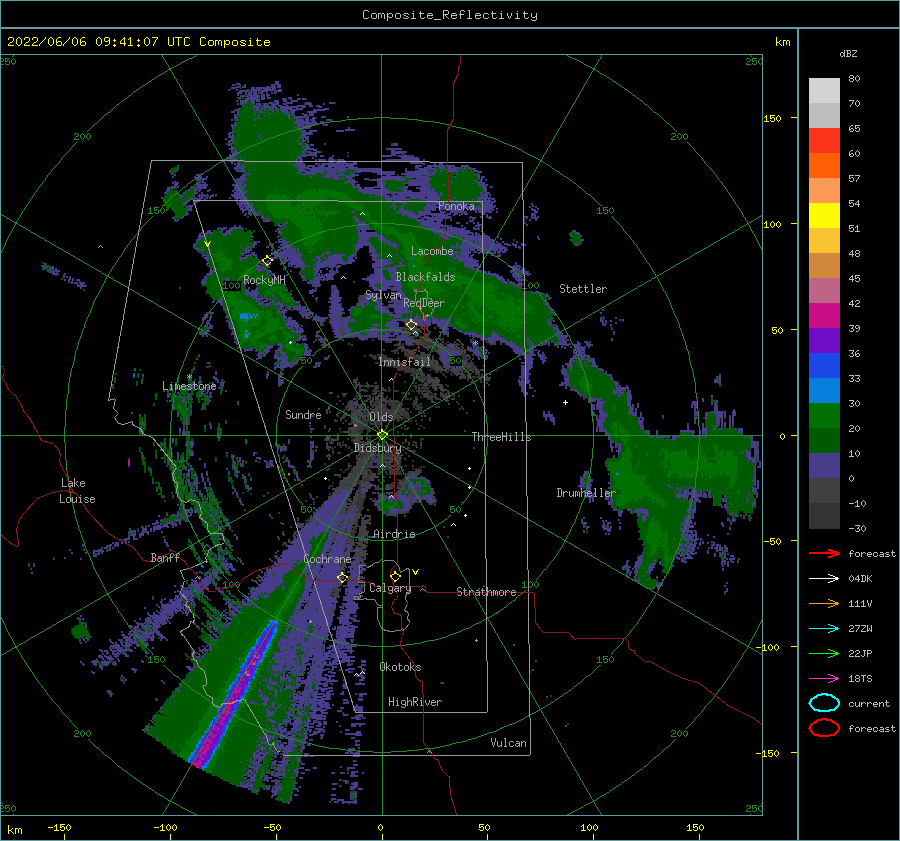Image resolution: width=900 pixels, height=841 pixels.
Task: Click the light gray 70-80 dBZ swatch
Action: (x=824, y=90)
